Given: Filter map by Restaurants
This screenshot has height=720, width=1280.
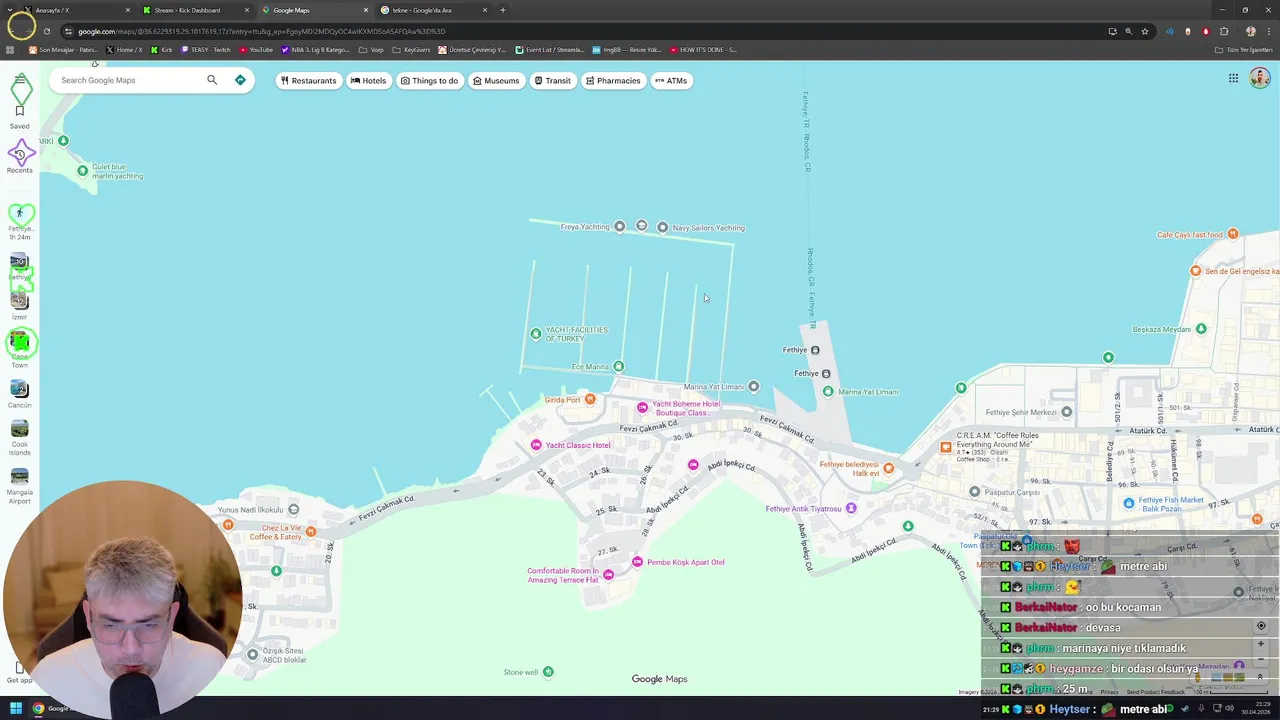Looking at the screenshot, I should [308, 81].
